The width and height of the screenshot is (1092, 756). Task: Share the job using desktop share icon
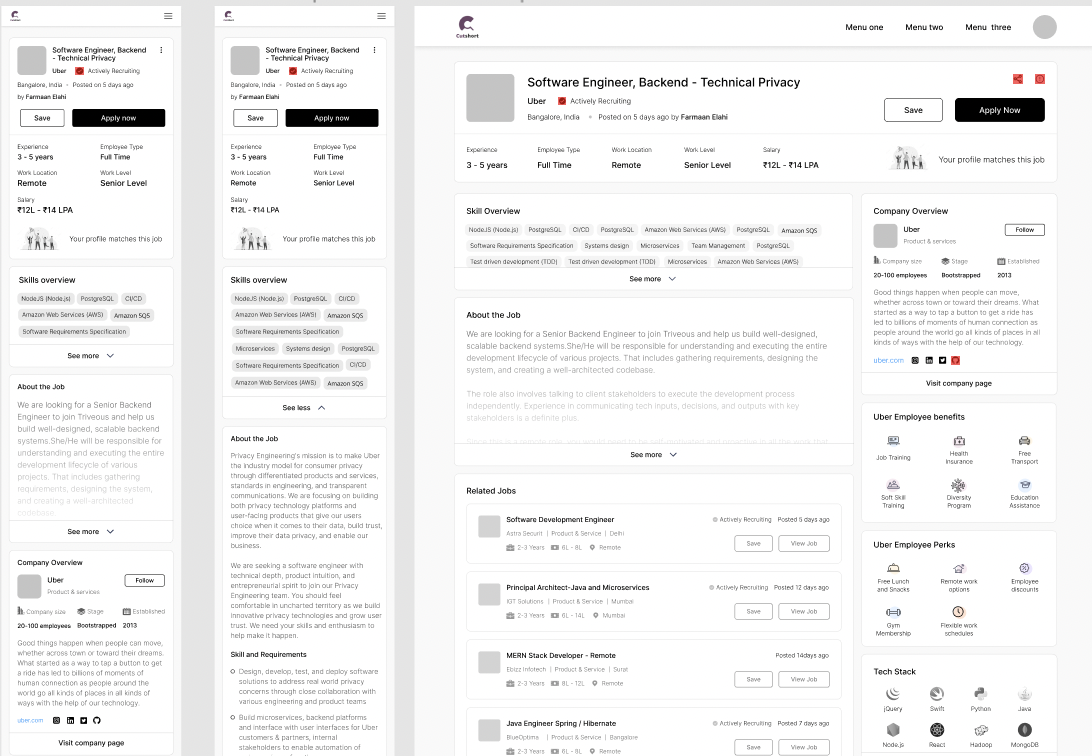[1017, 79]
